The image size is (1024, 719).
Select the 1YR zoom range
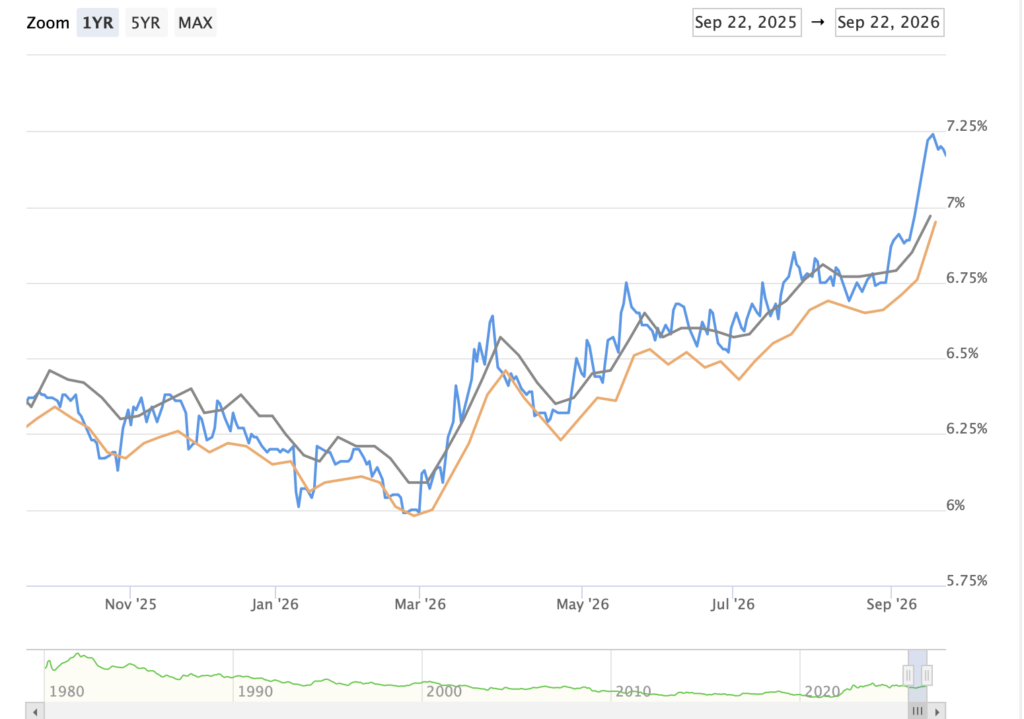[x=97, y=23]
